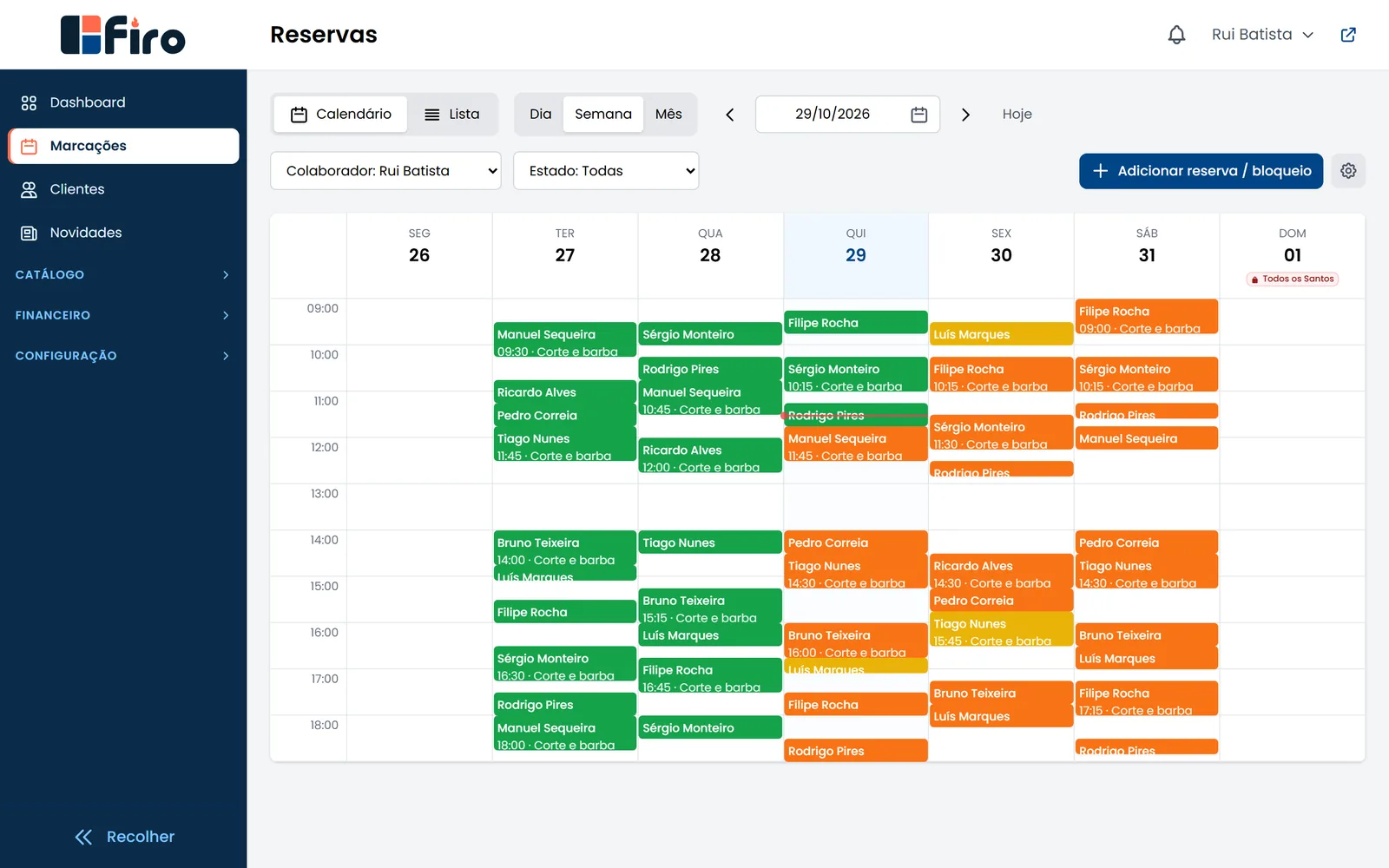Click the Recolher double-chevron icon
Screen dimensions: 1389x868
click(x=83, y=837)
